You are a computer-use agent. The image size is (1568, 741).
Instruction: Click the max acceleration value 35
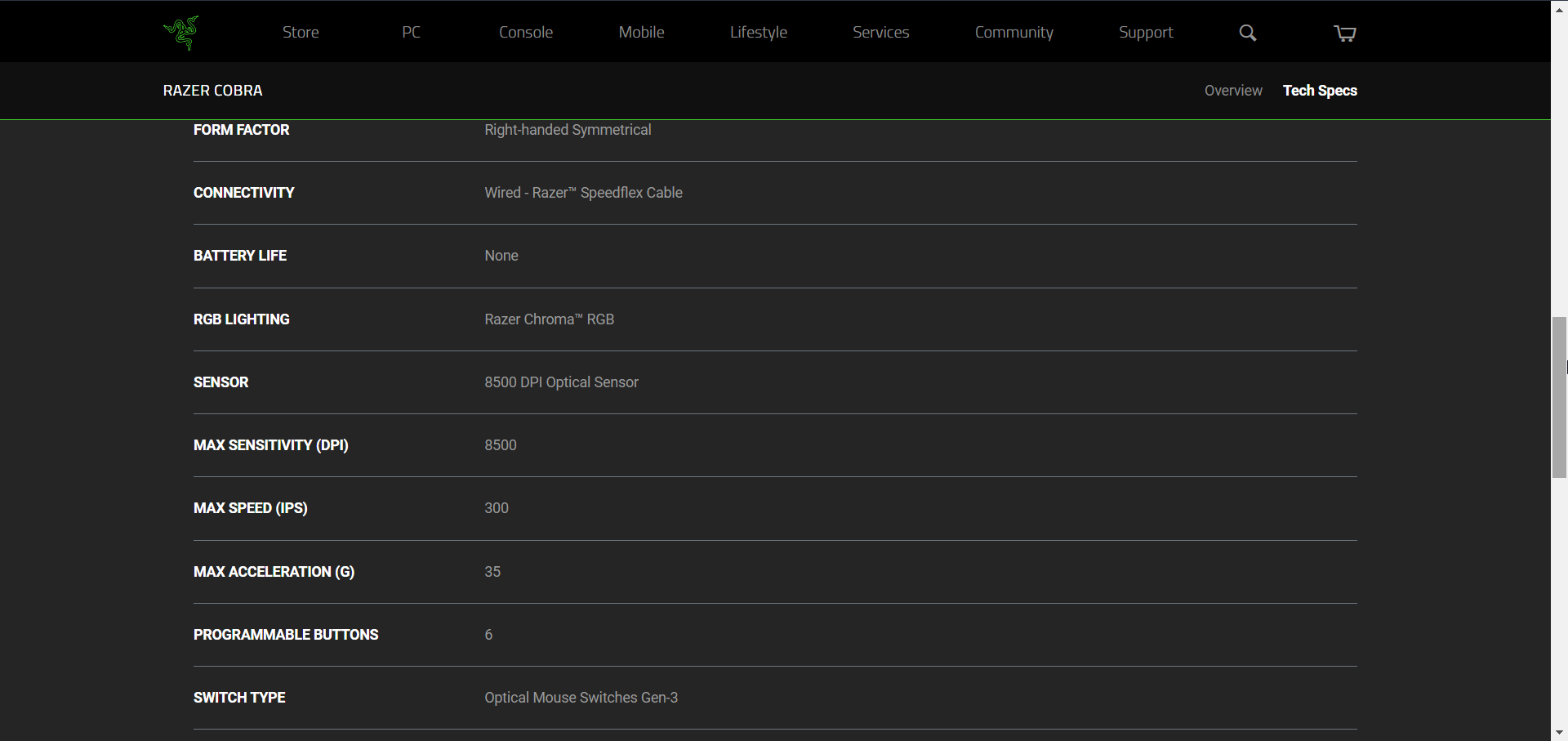coord(492,572)
